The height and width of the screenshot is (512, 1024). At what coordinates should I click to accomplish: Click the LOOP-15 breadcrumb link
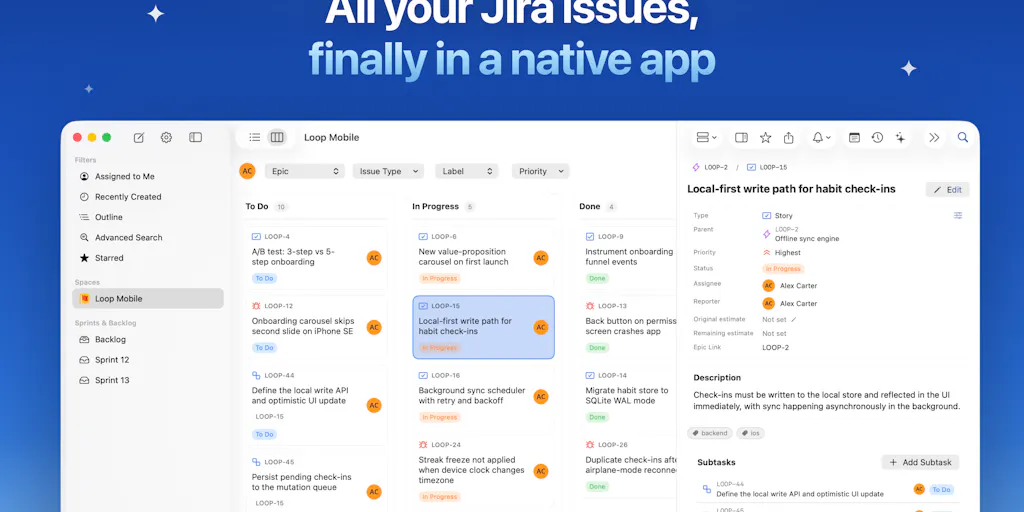(x=767, y=167)
